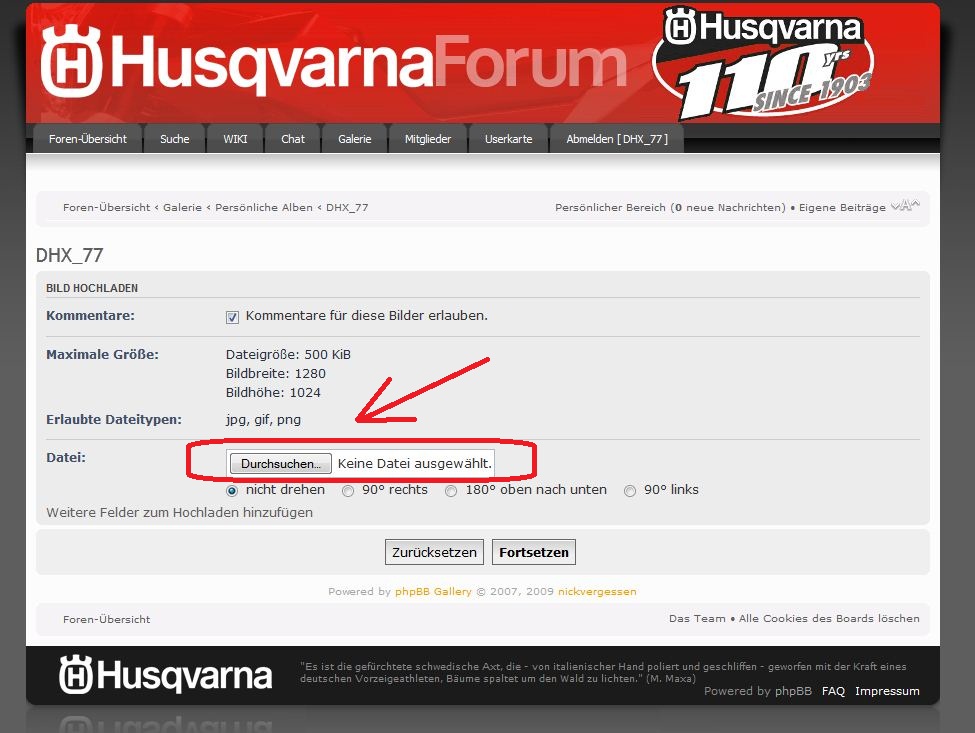Click the DHX_77 album heading
Viewport: 975px width, 733px height.
point(70,255)
